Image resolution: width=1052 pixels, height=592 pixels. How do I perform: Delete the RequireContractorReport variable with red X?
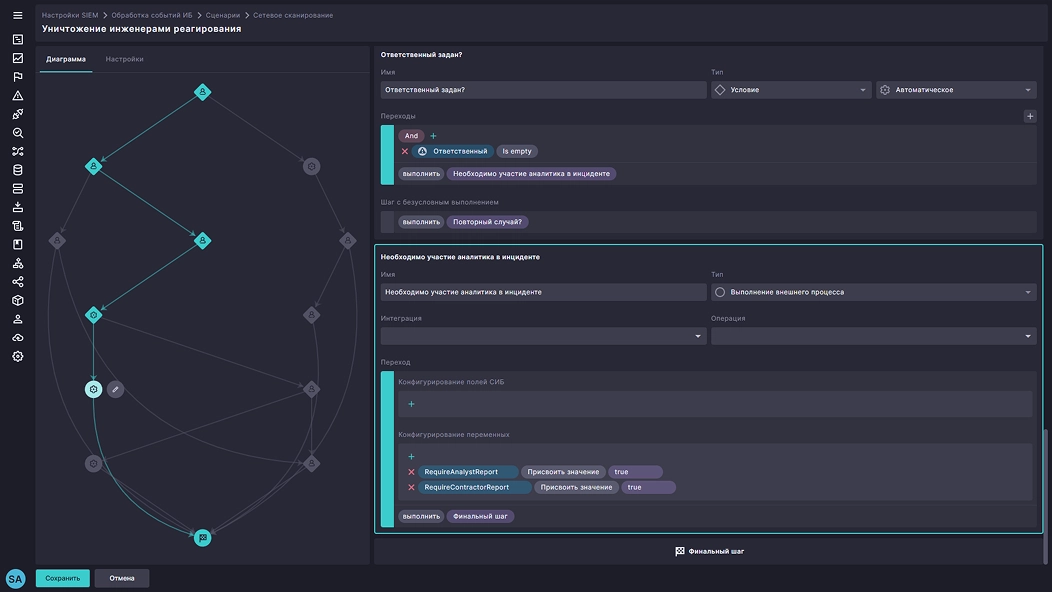pos(411,488)
